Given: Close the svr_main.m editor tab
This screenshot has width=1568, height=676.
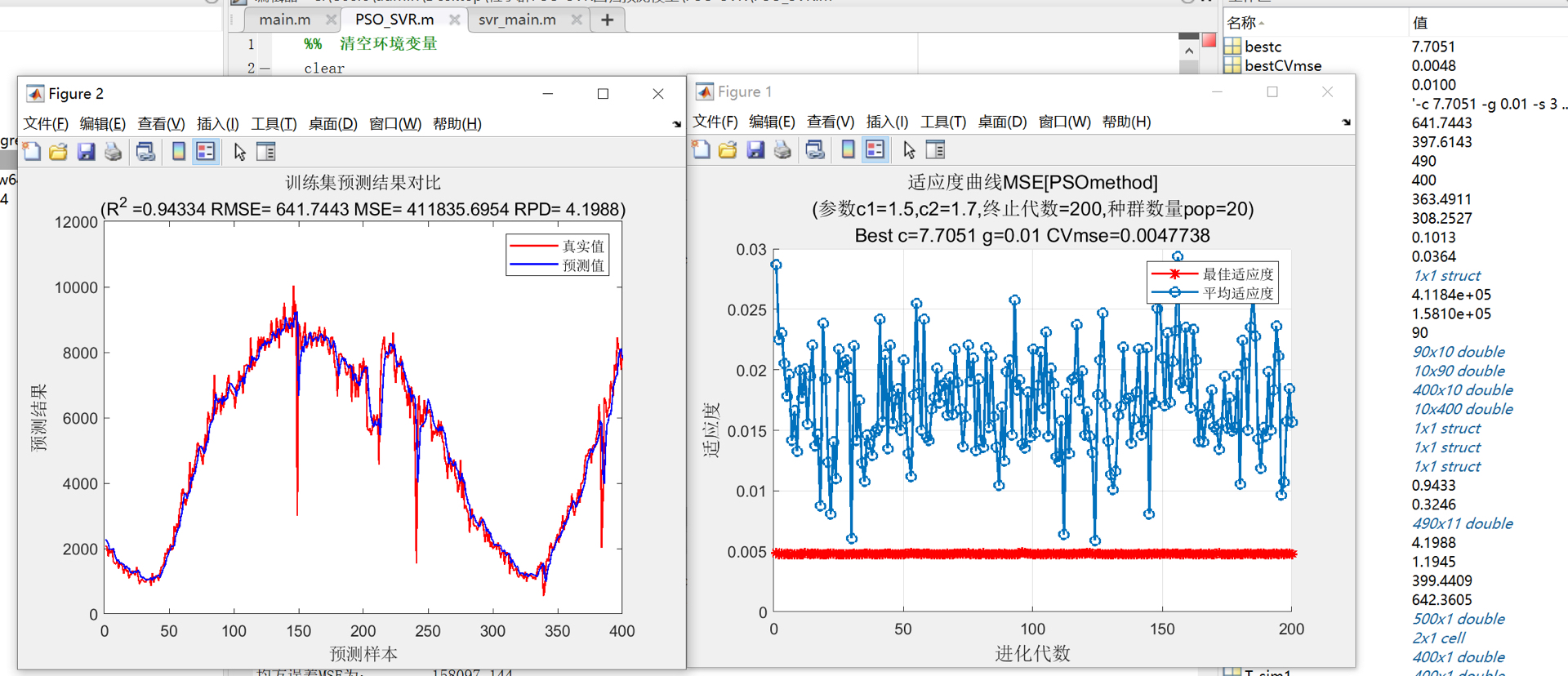Looking at the screenshot, I should tap(577, 20).
